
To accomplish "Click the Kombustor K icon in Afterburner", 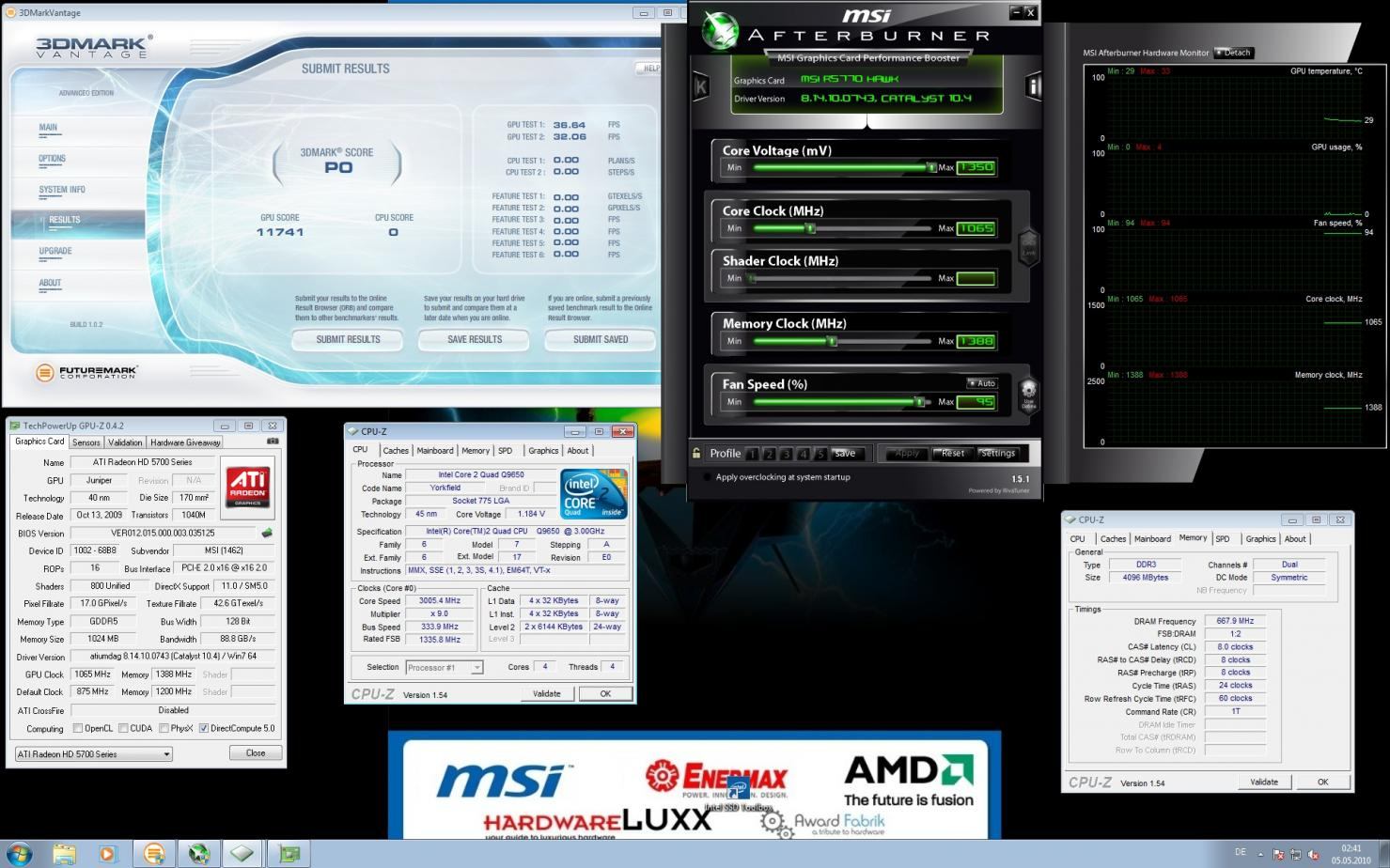I will coord(700,86).
